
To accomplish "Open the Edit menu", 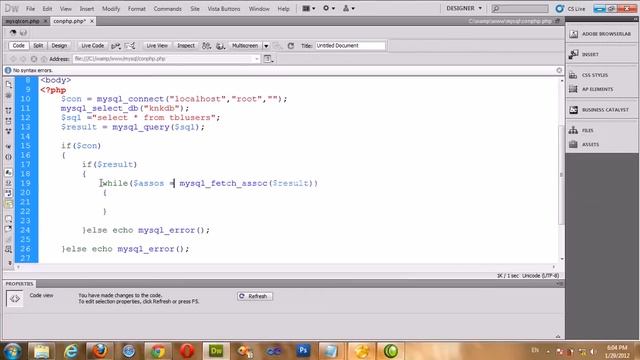I will pos(47,9).
